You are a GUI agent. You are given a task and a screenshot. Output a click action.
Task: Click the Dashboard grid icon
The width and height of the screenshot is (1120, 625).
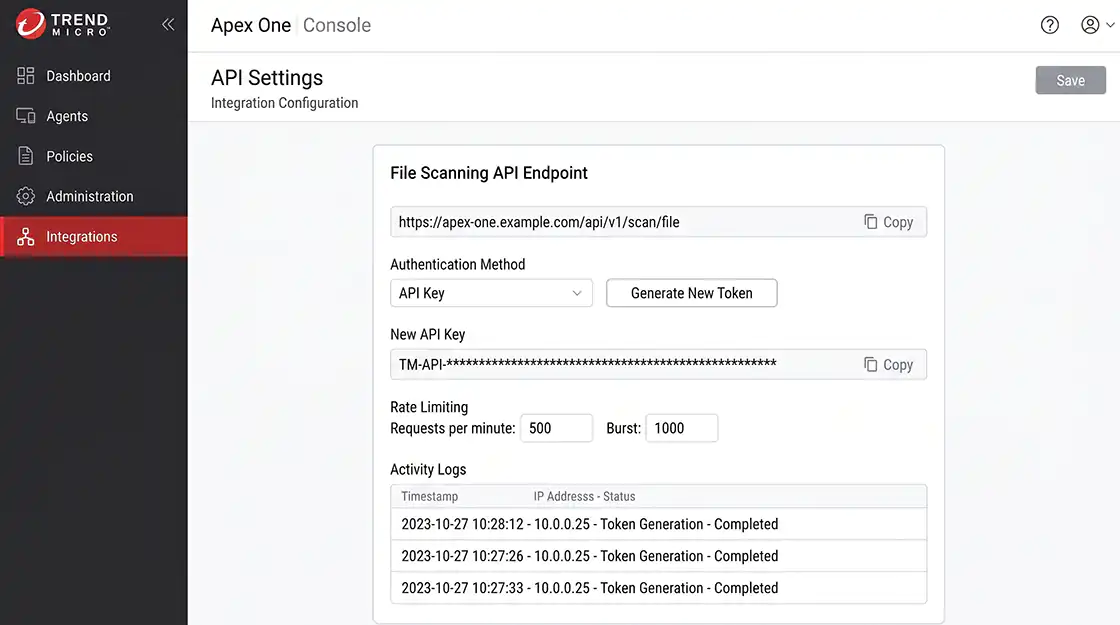[x=26, y=76]
